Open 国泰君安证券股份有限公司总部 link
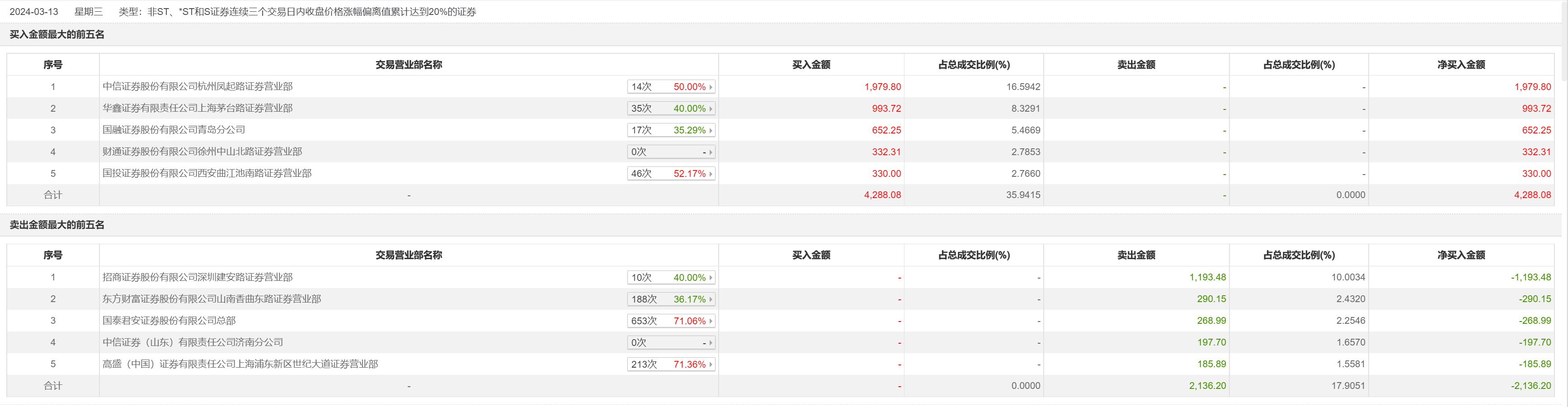Screen dimensions: 1568x407 (x=169, y=321)
